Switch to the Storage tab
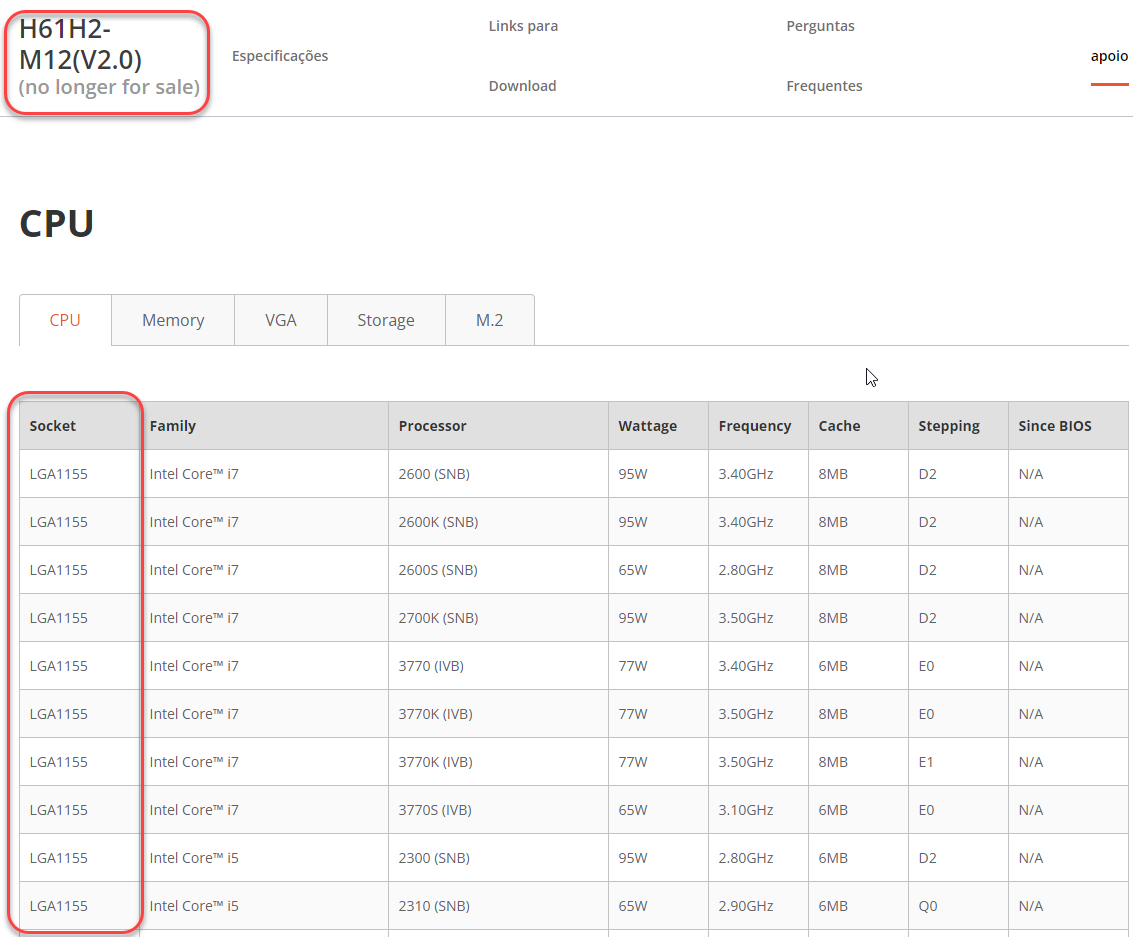1133x937 pixels. pos(386,320)
